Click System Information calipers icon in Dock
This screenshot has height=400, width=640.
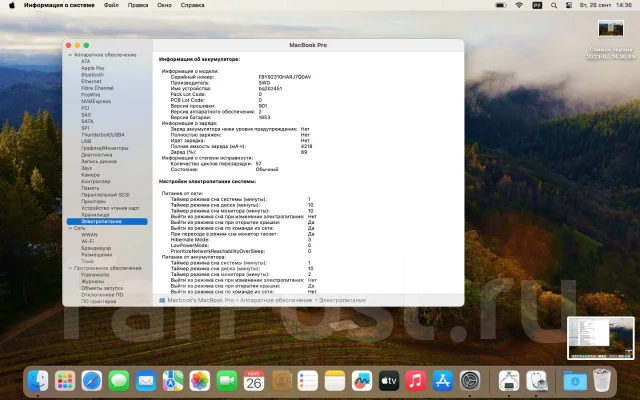tap(509, 381)
